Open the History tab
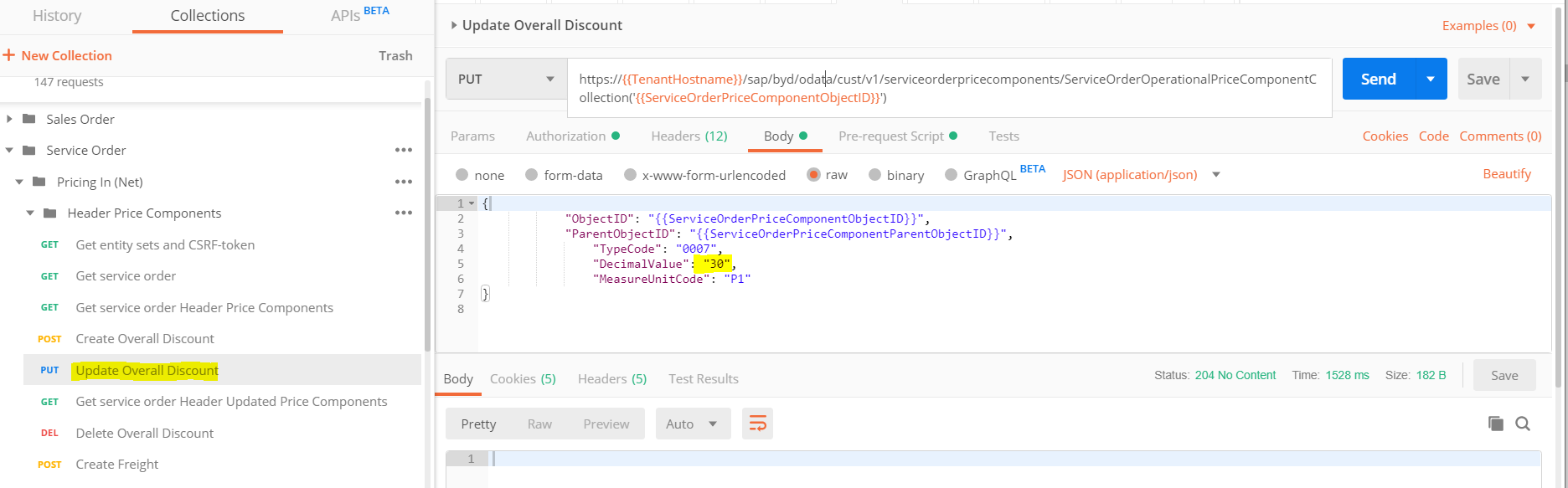The width and height of the screenshot is (1568, 488). point(57,16)
